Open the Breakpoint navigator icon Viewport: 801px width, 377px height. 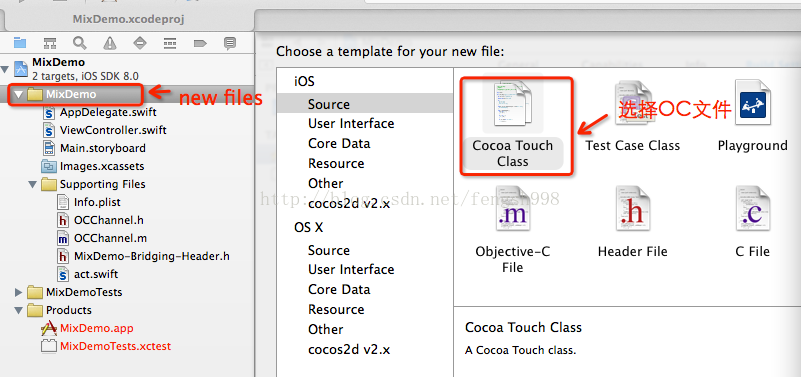[x=200, y=43]
